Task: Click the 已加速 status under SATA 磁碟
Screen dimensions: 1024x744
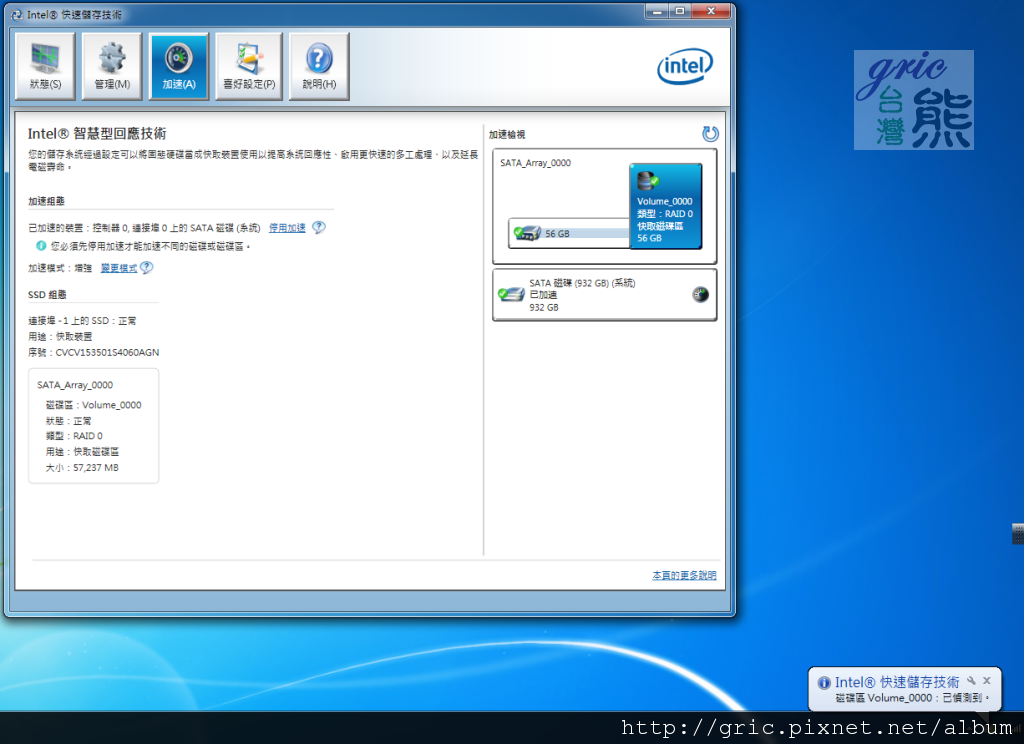Action: click(543, 295)
